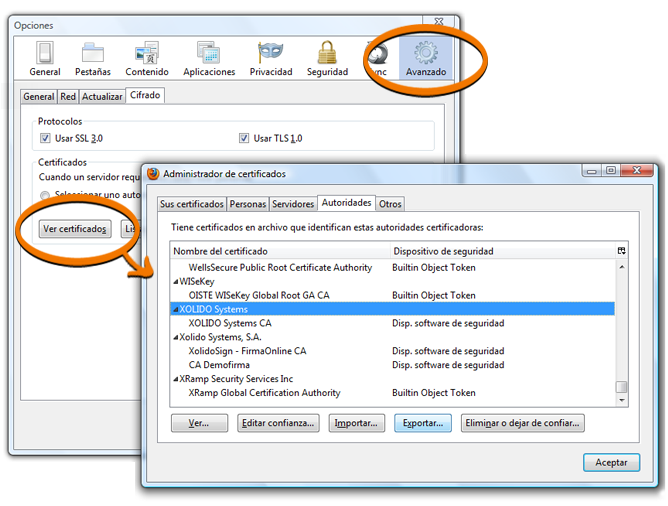Viewport: 668px width, 506px height.
Task: Toggle Usar SSL 3.0 checkbox
Action: point(45,138)
